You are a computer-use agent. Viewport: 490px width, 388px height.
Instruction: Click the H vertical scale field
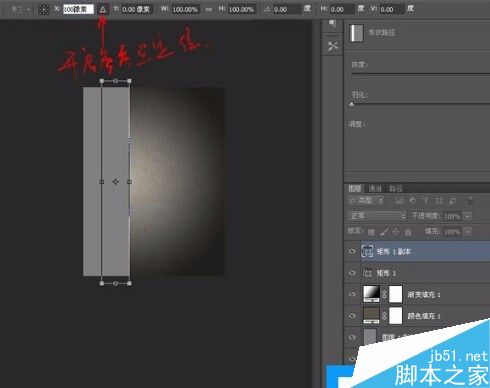tap(241, 9)
